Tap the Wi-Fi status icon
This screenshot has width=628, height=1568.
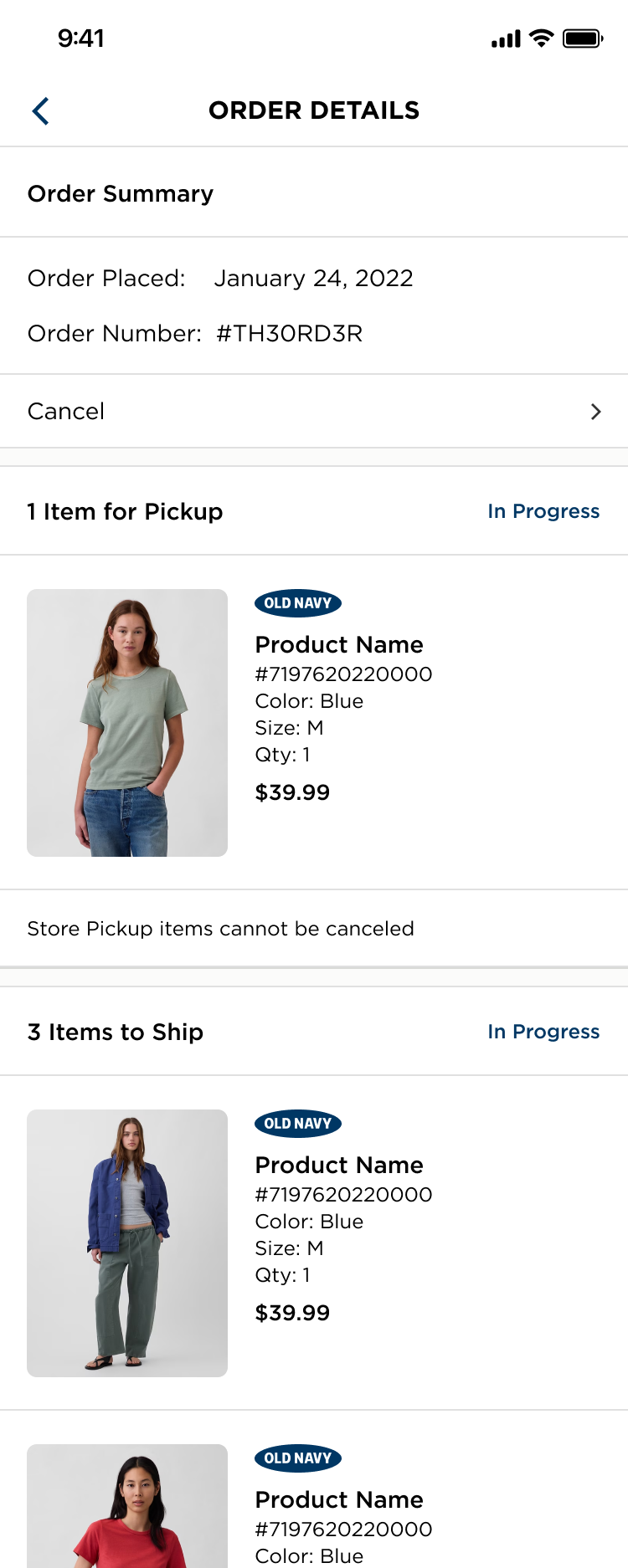(x=543, y=38)
